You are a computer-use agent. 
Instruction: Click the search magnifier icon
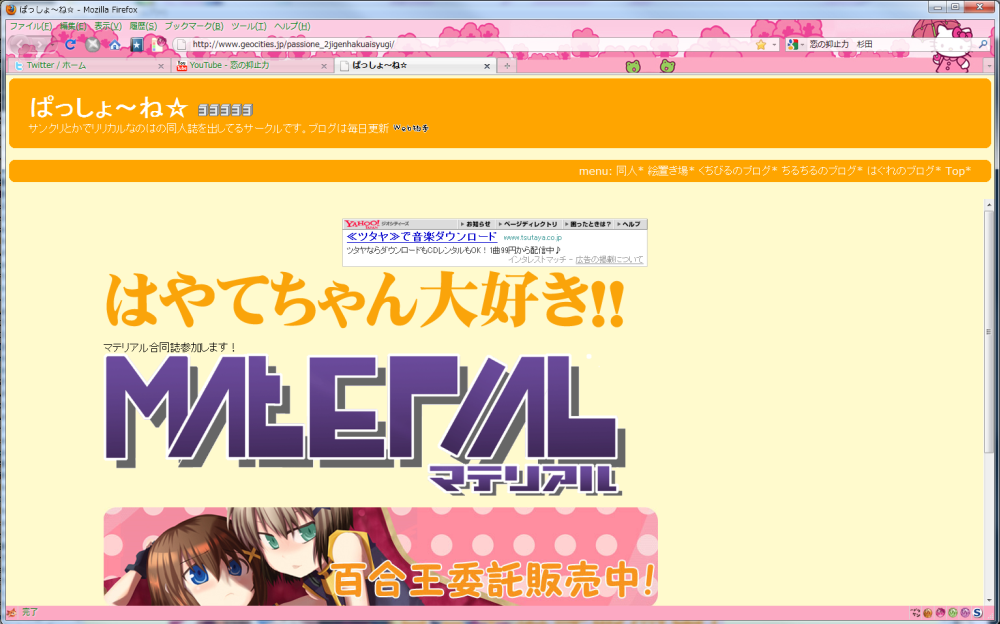pos(983,44)
